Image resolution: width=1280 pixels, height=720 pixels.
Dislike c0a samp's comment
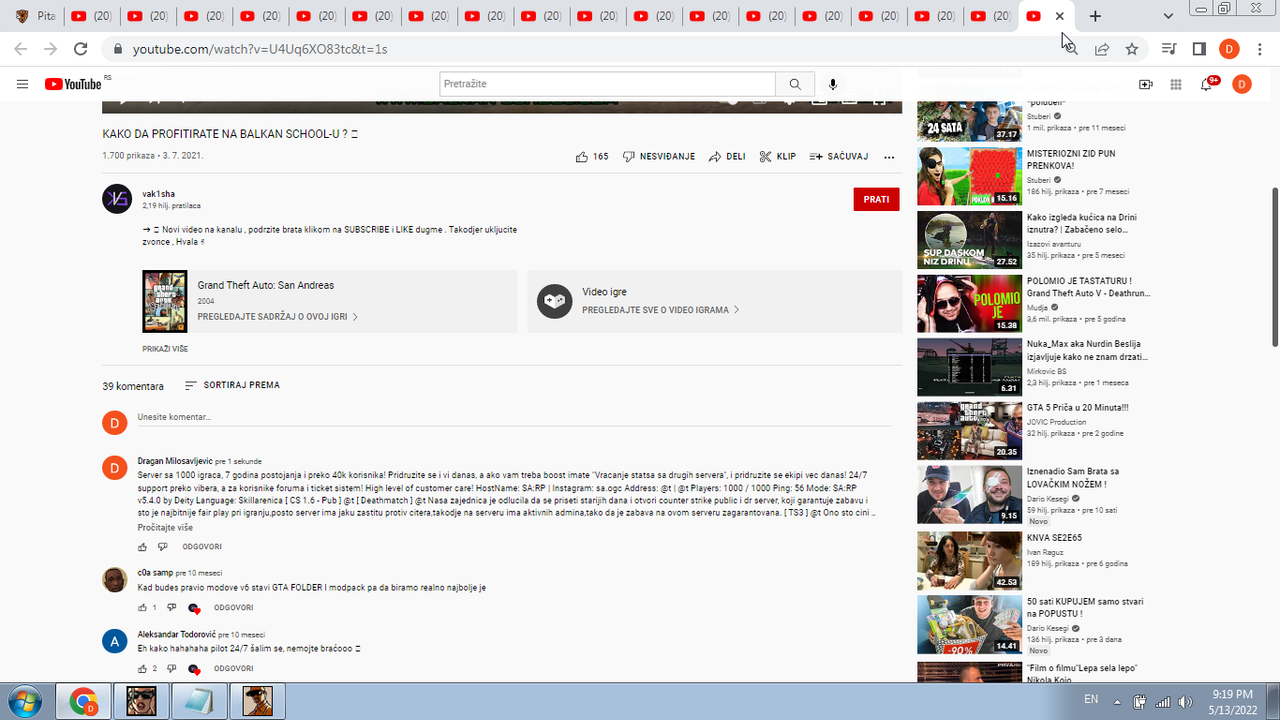171,607
